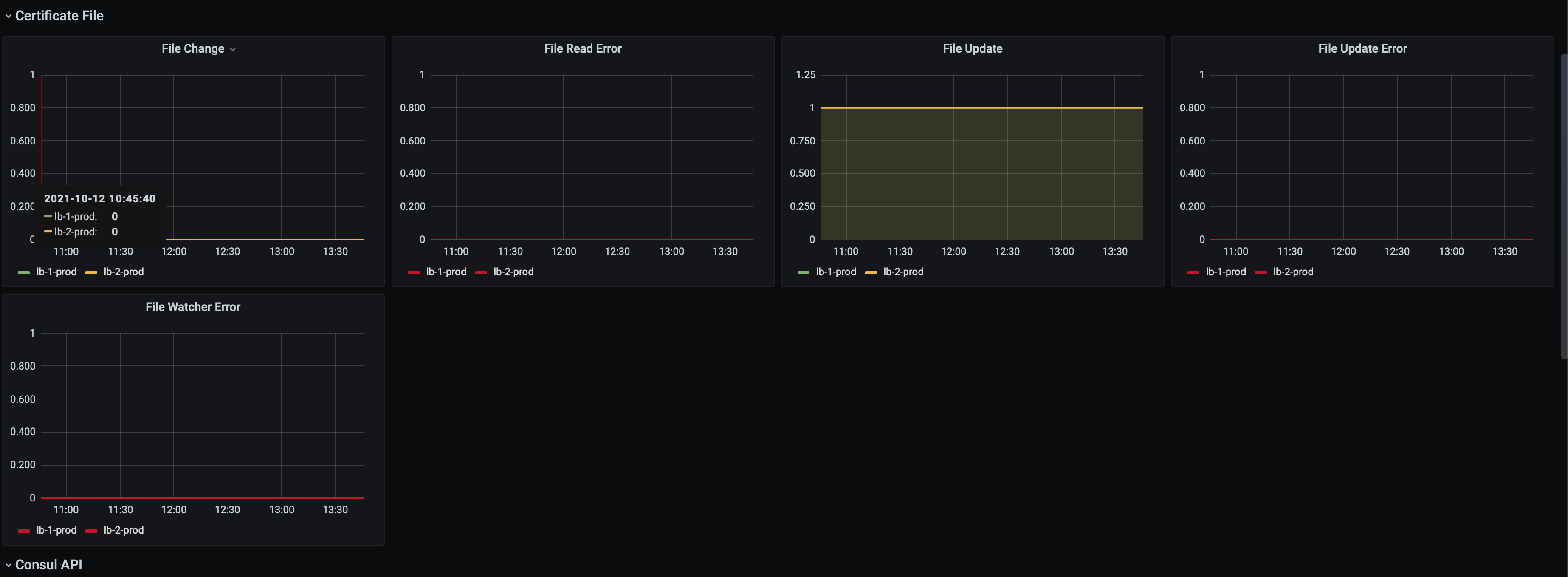Click red lb-2-prod swatch in File Update Error
1568x577 pixels.
[x=1261, y=273]
